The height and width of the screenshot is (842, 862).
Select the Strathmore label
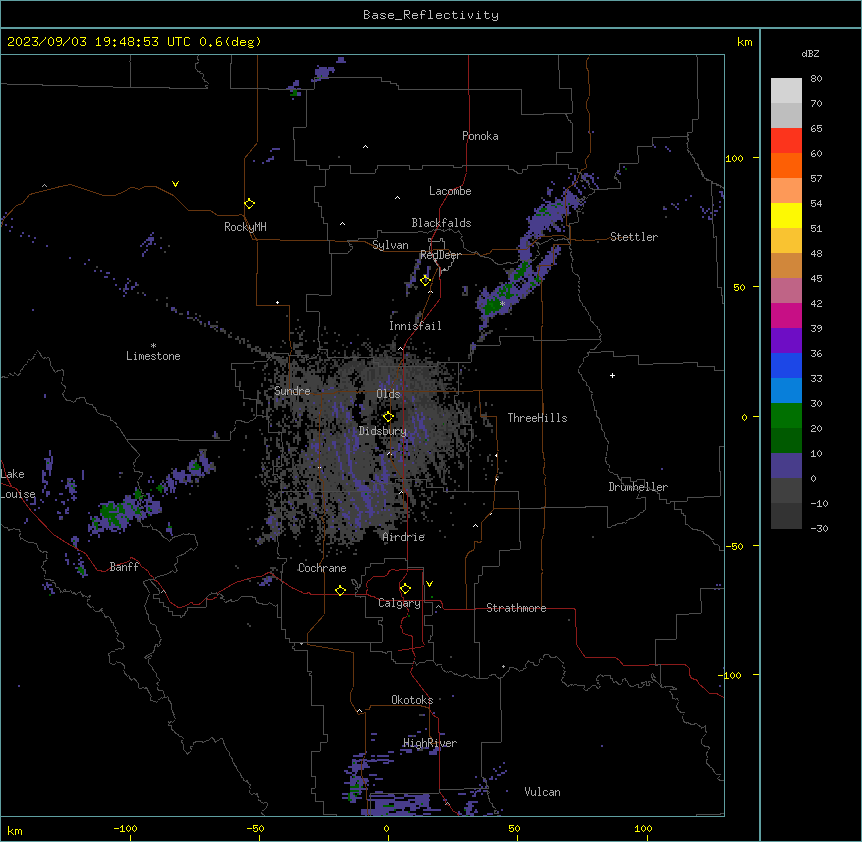coord(516,608)
